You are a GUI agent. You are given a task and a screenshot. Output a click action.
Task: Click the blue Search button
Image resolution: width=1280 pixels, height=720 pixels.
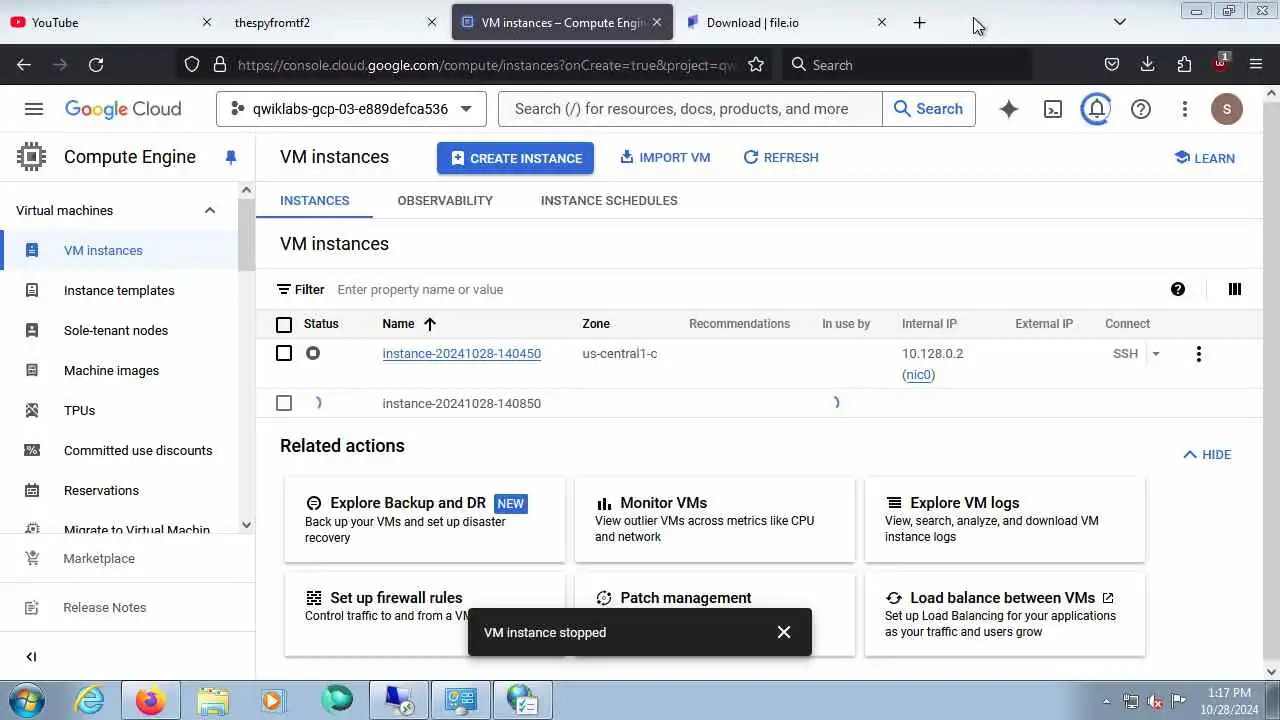[x=928, y=109]
